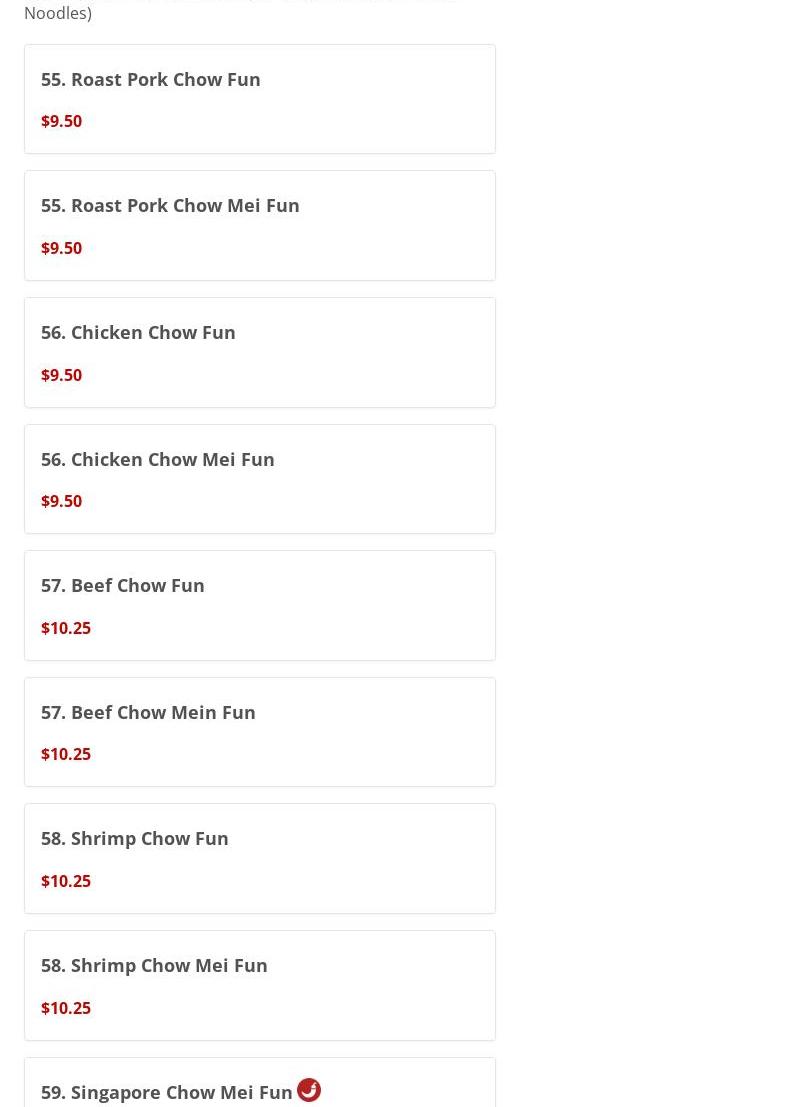The image size is (785, 1107).
Task: Click the $9.50 price under Roast Pork Chow Fun
Action: pyautogui.click(x=61, y=121)
